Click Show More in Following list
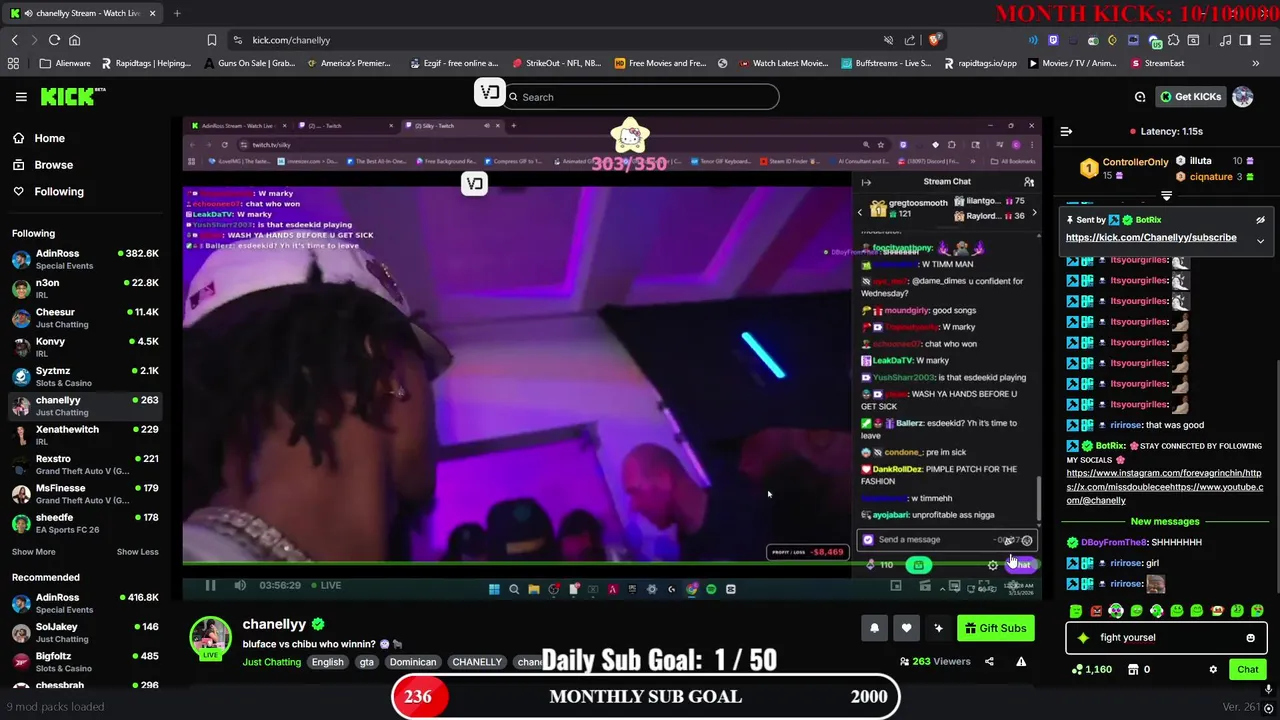This screenshot has height=720, width=1280. click(x=33, y=552)
